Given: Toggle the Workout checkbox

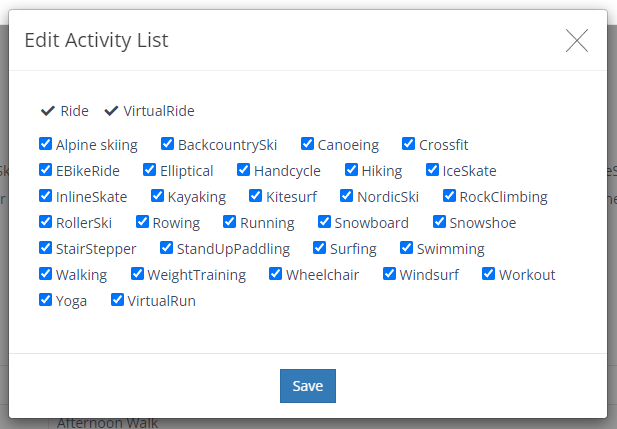Looking at the screenshot, I should point(488,274).
